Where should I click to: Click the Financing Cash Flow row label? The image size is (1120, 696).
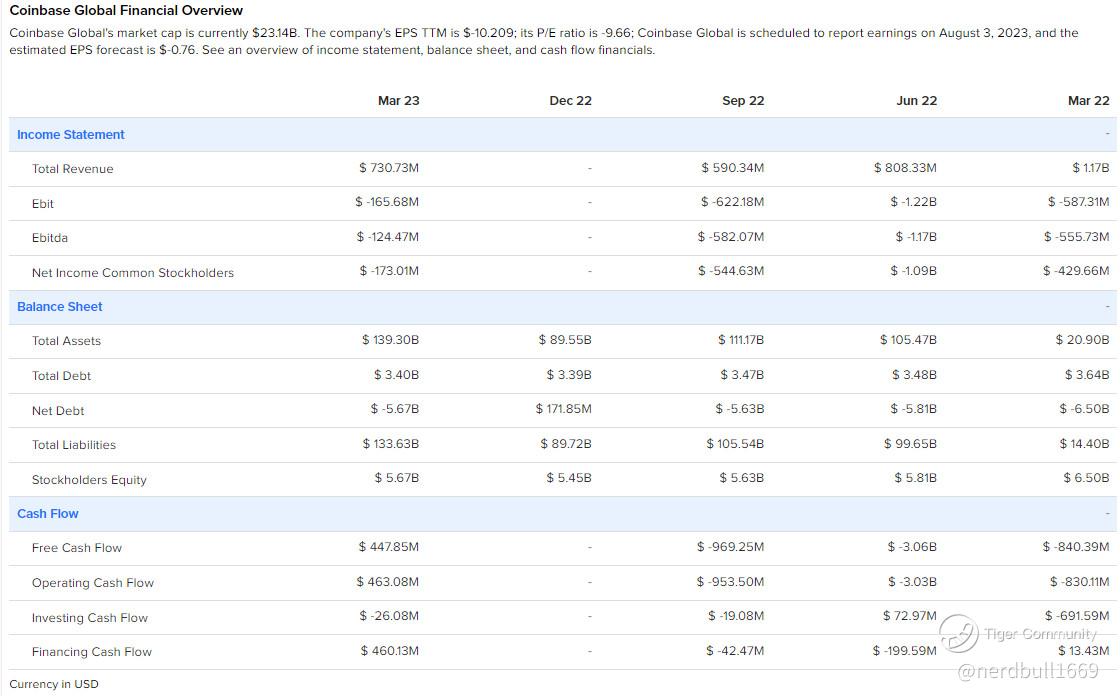pyautogui.click(x=91, y=652)
